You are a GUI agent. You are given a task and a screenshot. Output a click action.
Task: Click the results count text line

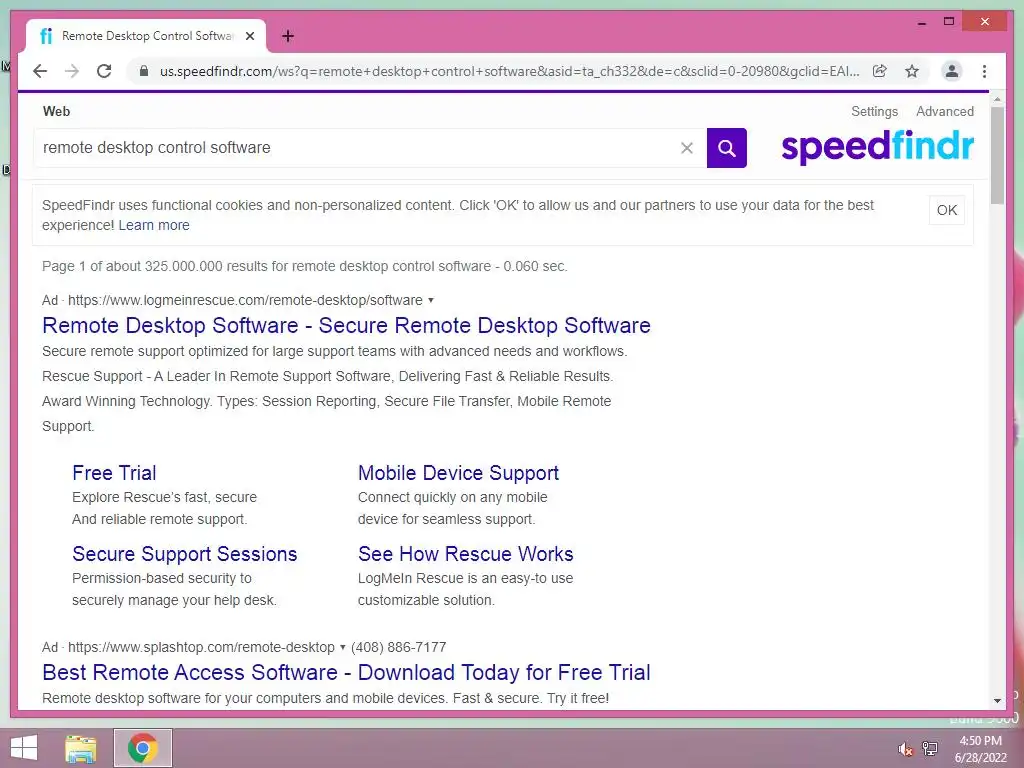[304, 266]
